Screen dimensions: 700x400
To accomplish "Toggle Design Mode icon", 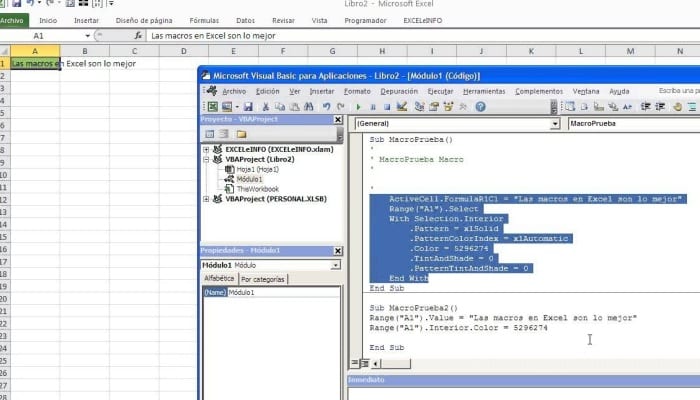I will click(x=402, y=107).
